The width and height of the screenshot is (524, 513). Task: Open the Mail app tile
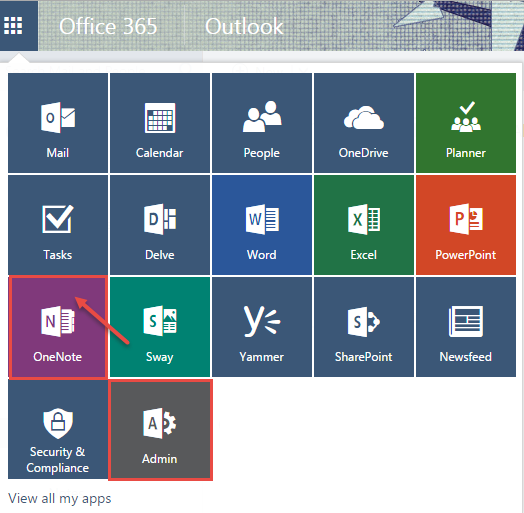pos(58,123)
